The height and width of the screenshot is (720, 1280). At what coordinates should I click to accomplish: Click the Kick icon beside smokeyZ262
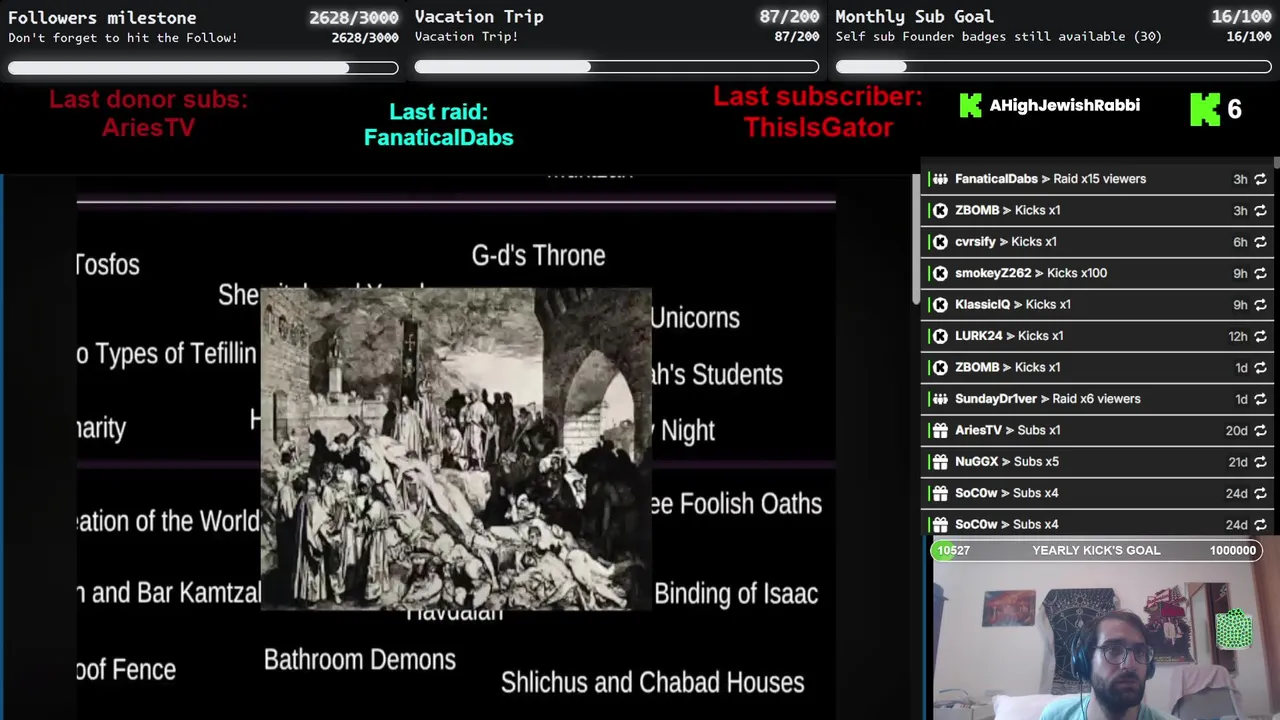pyautogui.click(x=940, y=273)
